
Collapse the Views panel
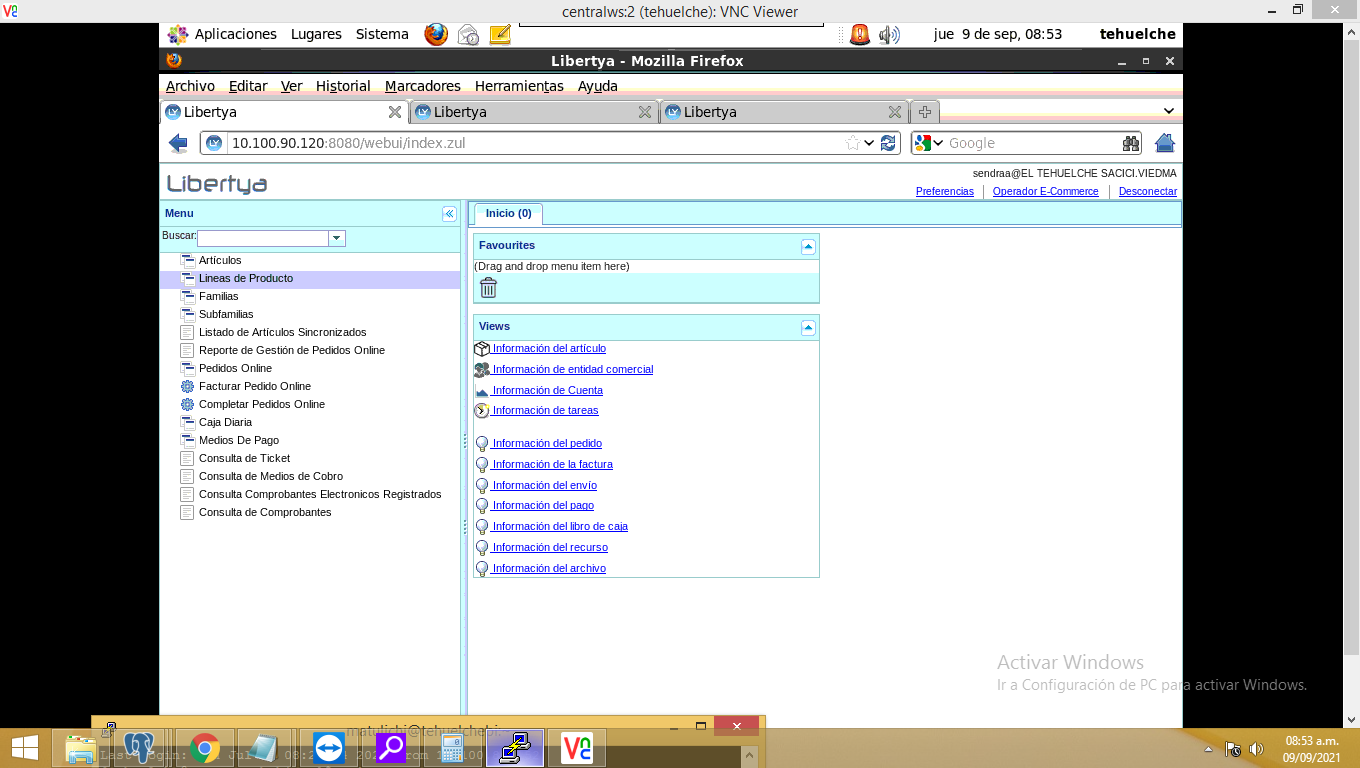click(x=808, y=328)
